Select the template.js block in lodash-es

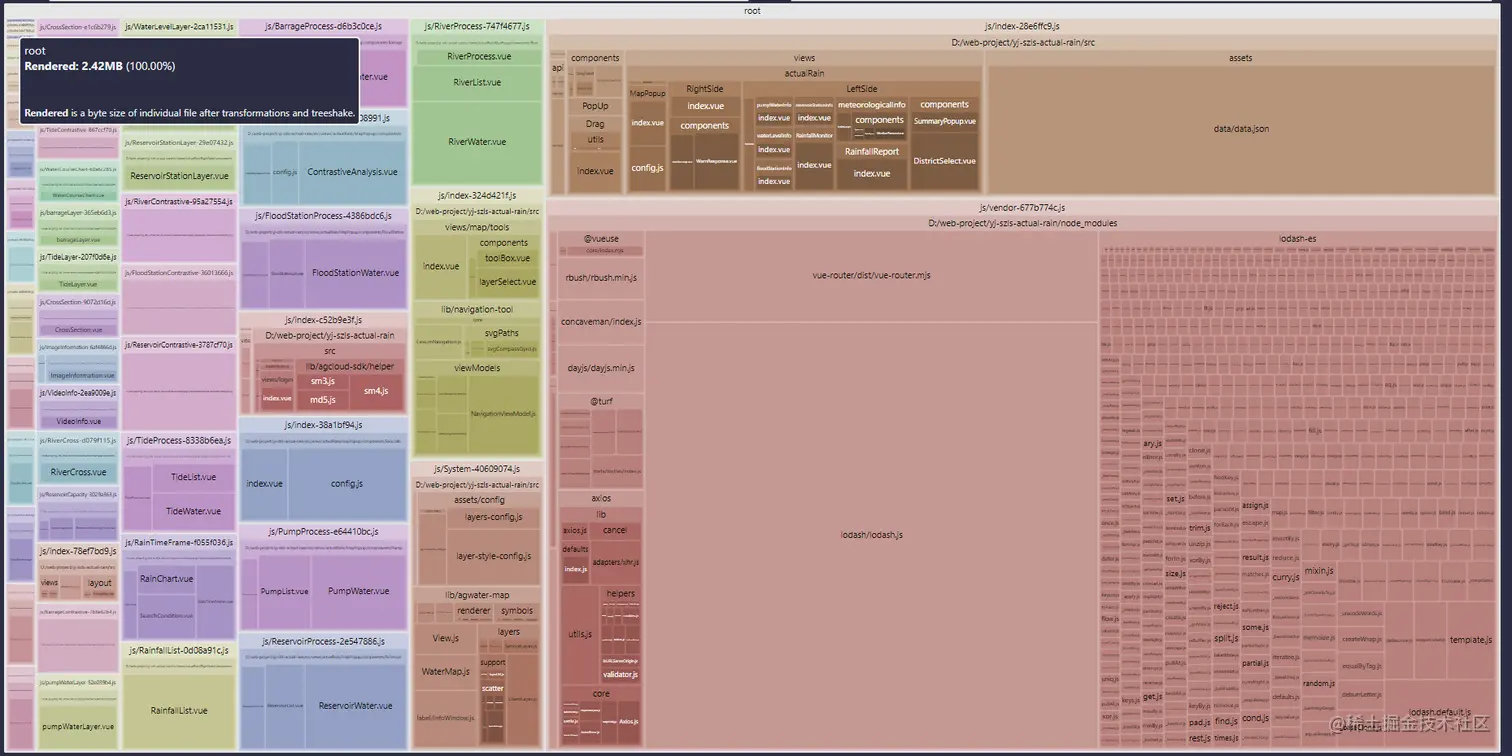pos(1470,640)
